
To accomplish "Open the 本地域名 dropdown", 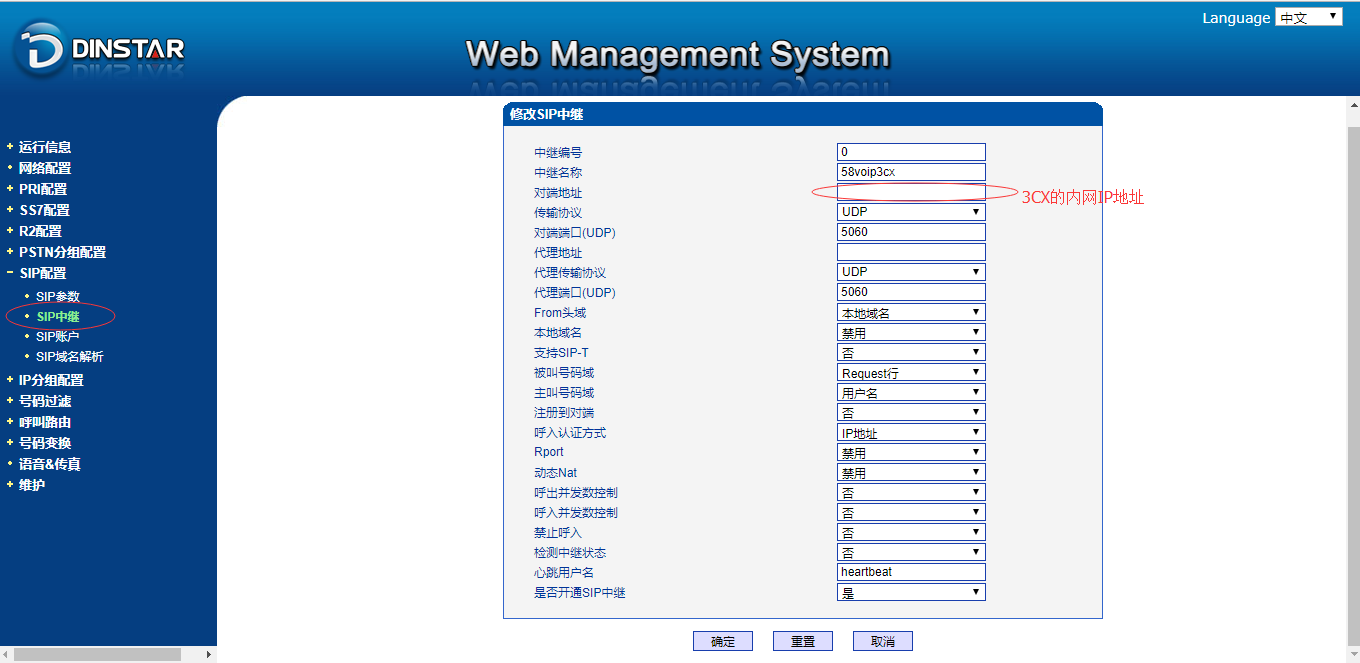I will coord(911,332).
